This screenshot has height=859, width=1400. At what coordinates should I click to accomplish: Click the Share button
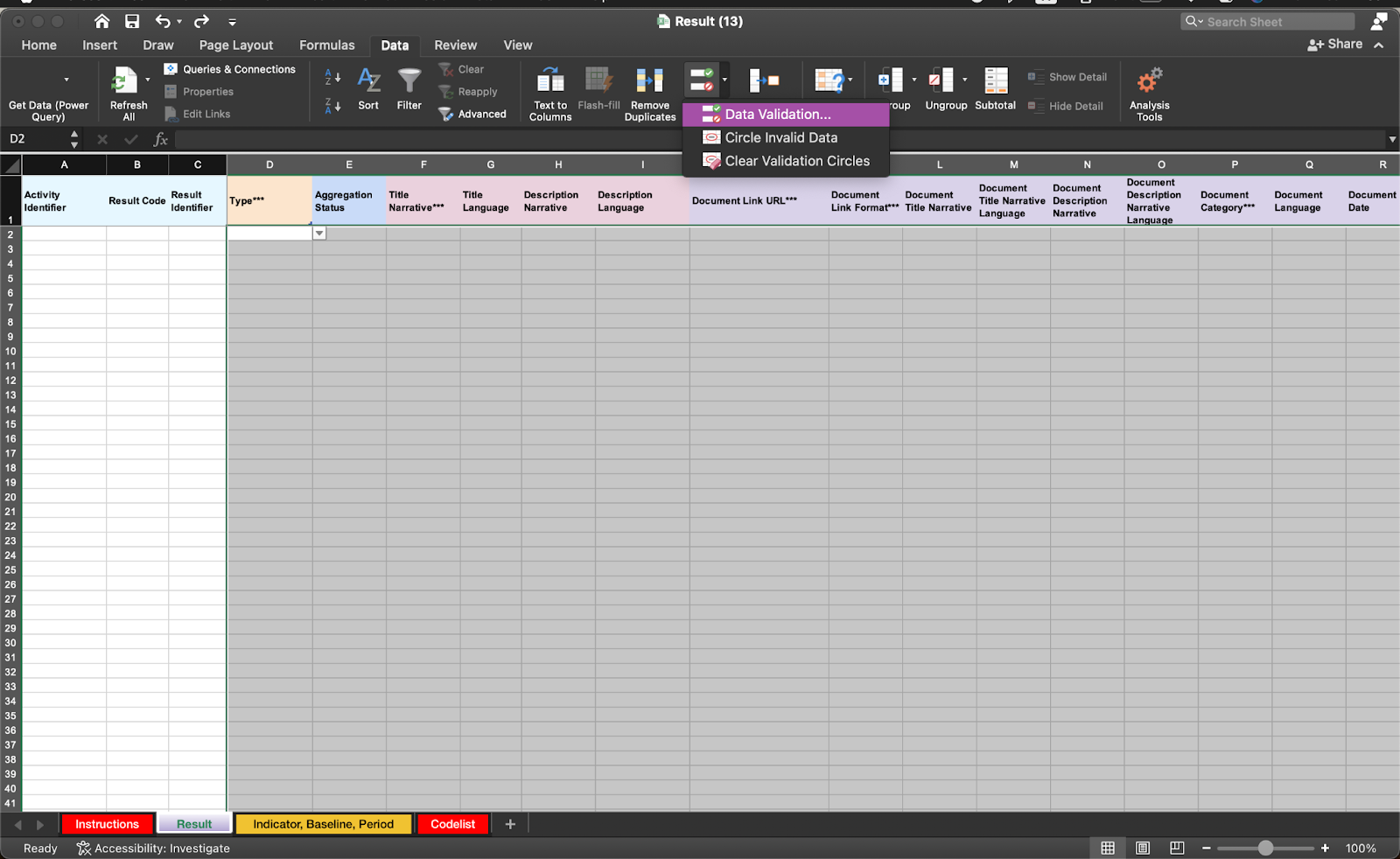click(1333, 44)
